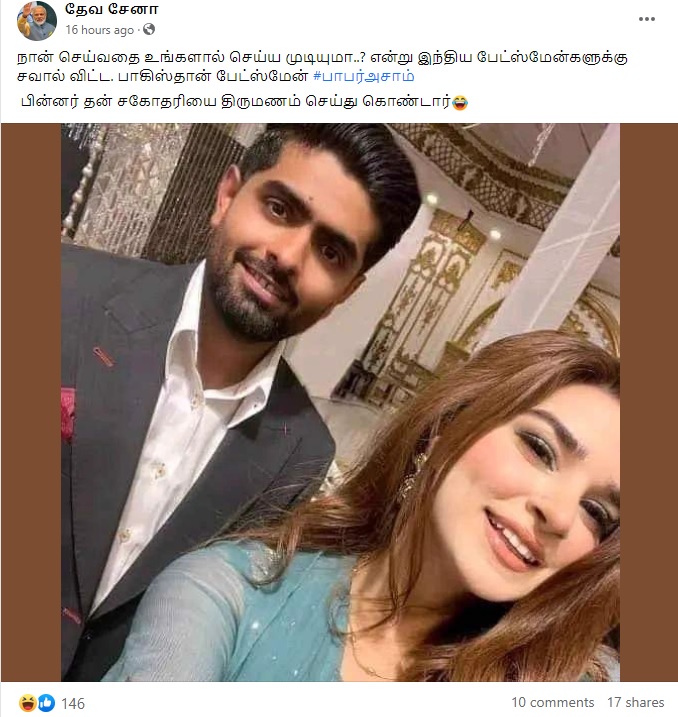Open the 146 reactions count list
The image size is (678, 717).
pos(73,703)
